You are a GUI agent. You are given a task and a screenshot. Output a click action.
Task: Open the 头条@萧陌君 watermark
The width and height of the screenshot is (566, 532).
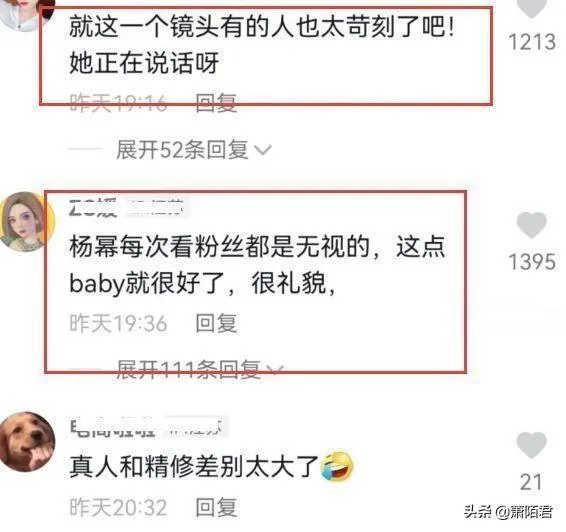click(x=508, y=511)
